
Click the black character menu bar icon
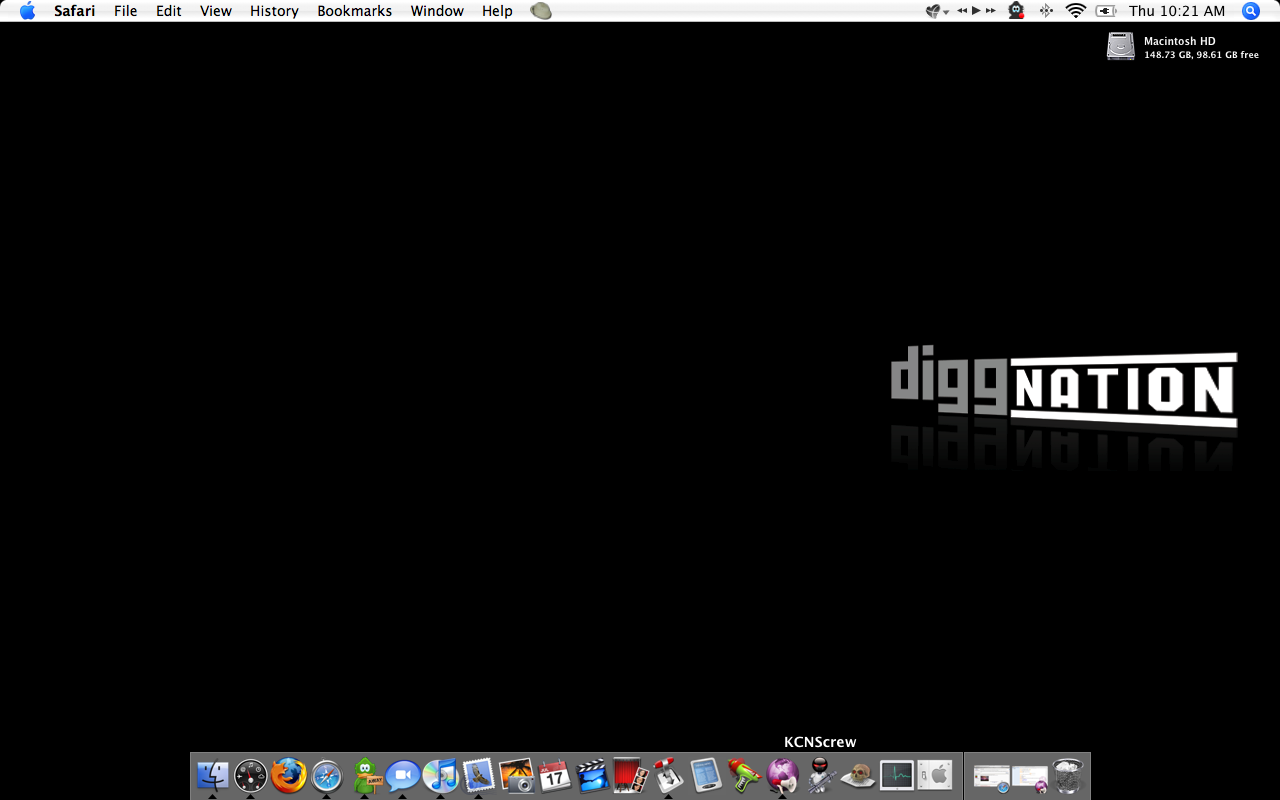click(1016, 11)
